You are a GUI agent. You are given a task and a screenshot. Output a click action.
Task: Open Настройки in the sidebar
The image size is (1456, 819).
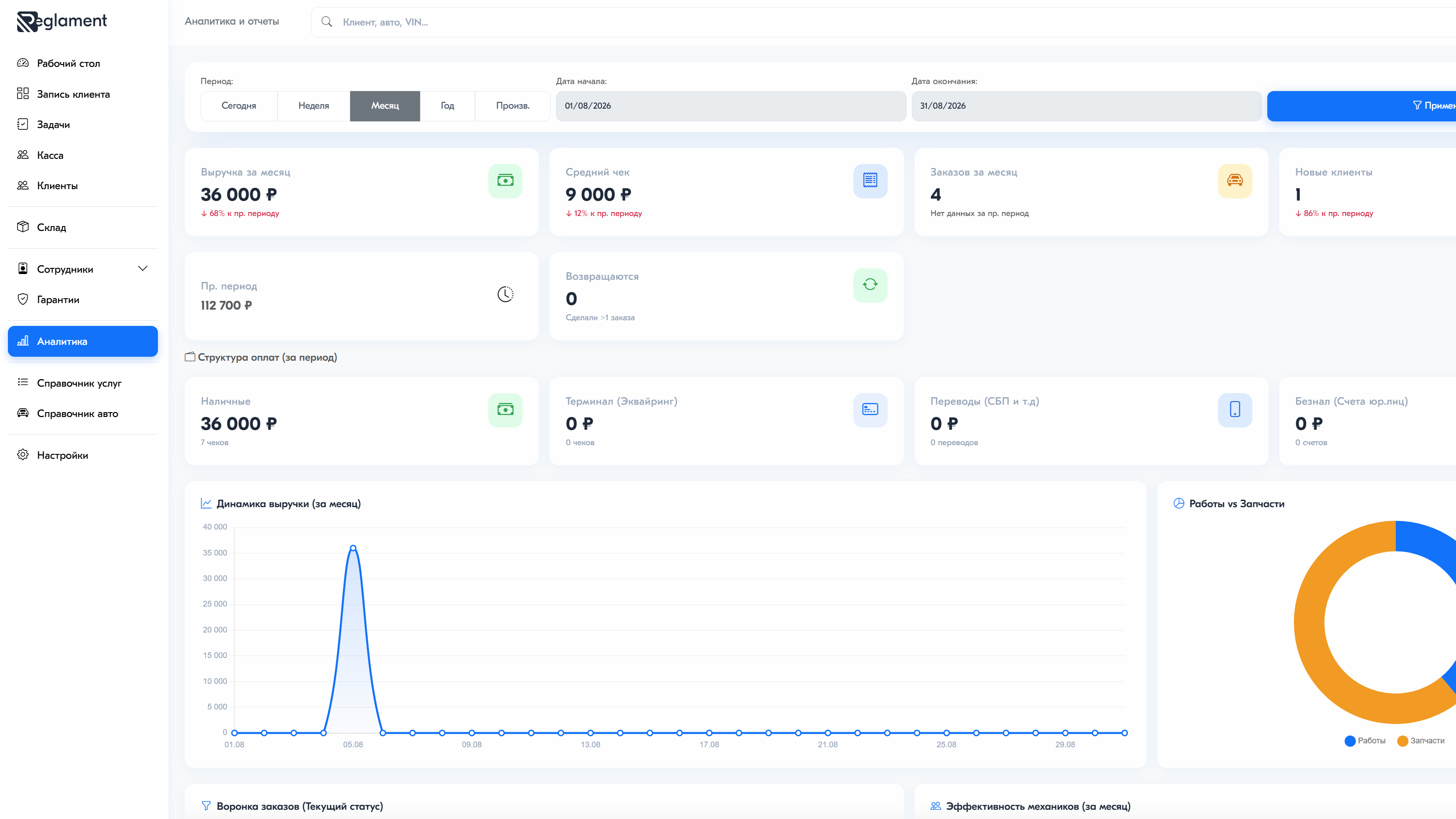click(83, 456)
